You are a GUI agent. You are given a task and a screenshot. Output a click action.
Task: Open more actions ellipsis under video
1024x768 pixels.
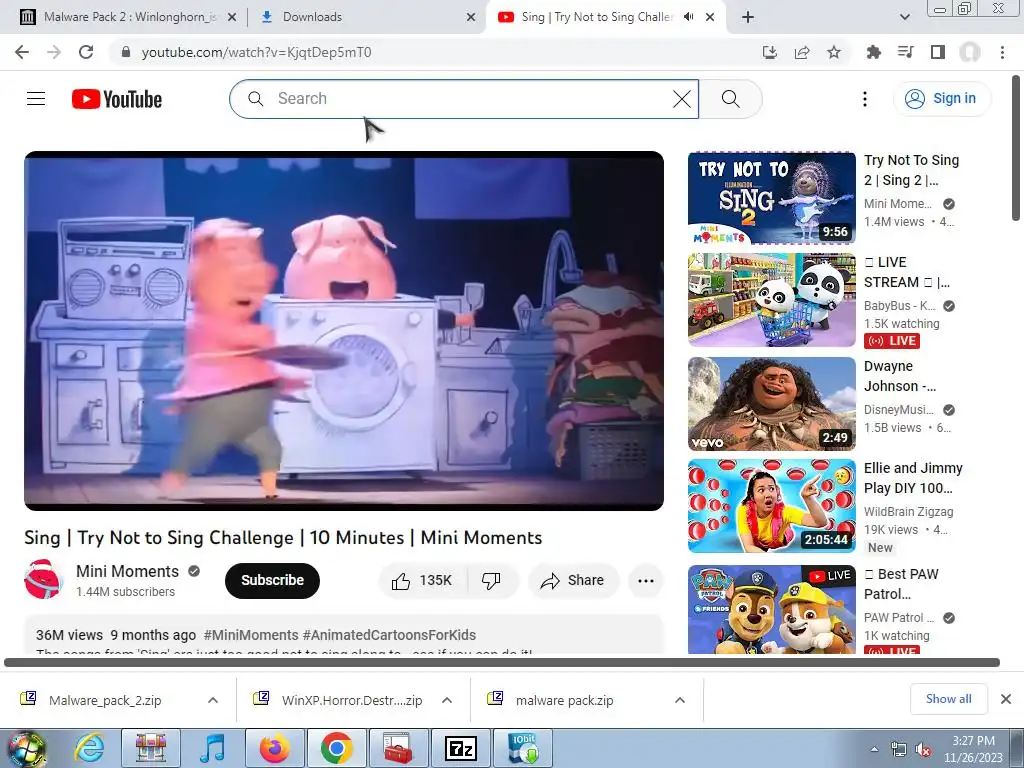point(646,580)
